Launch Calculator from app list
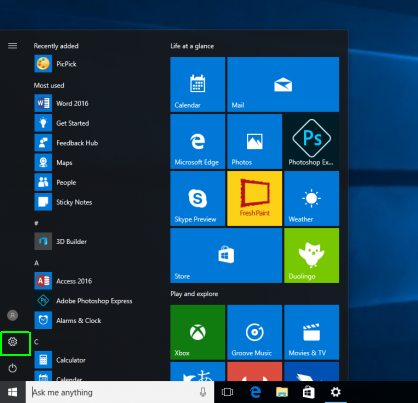Screen dimensions: 418x403 click(60, 360)
